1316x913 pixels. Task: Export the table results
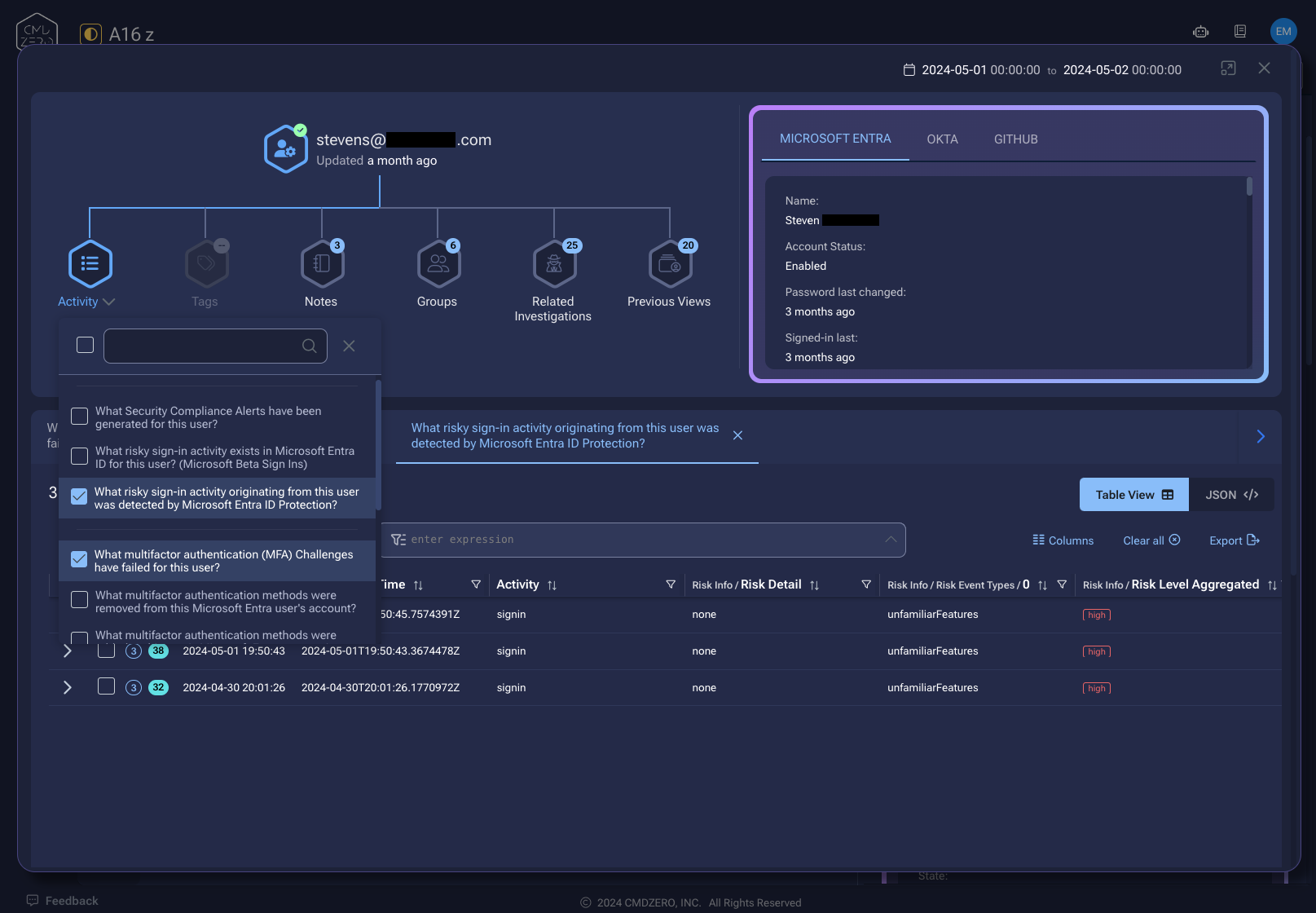pos(1235,540)
